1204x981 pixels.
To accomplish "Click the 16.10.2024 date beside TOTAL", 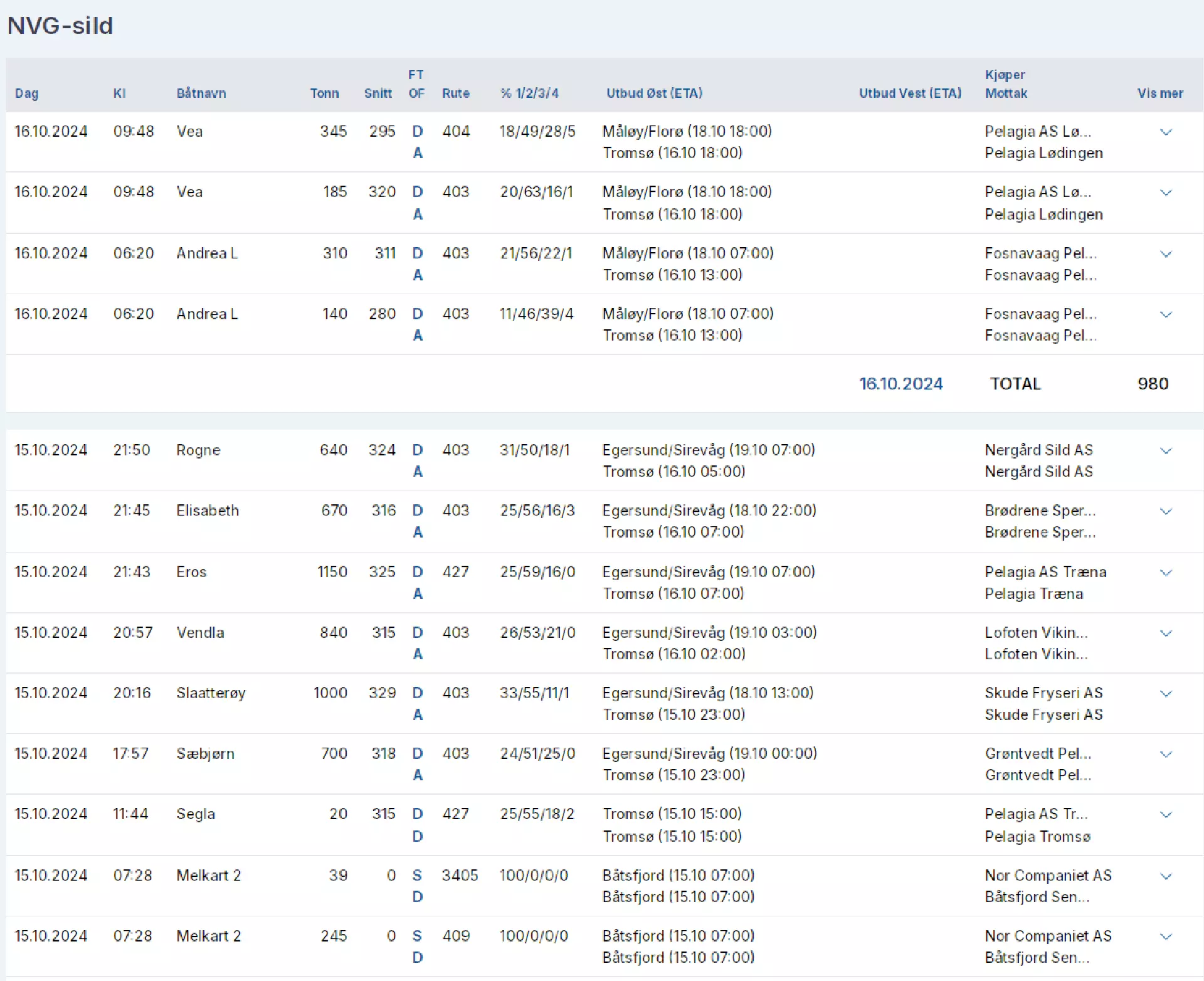I will [900, 384].
